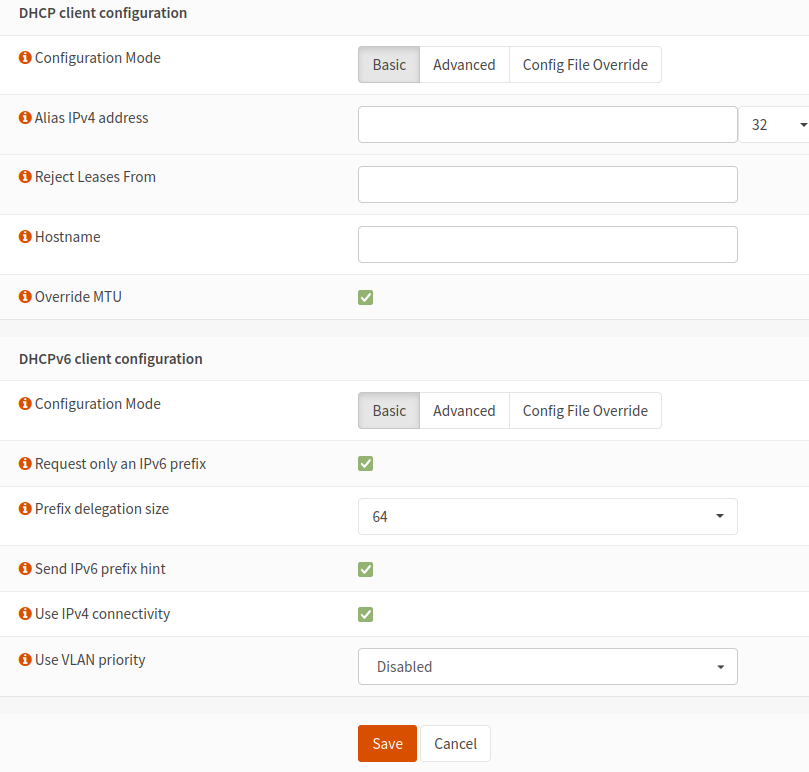Open the Prefix delegation size dropdown

(547, 517)
